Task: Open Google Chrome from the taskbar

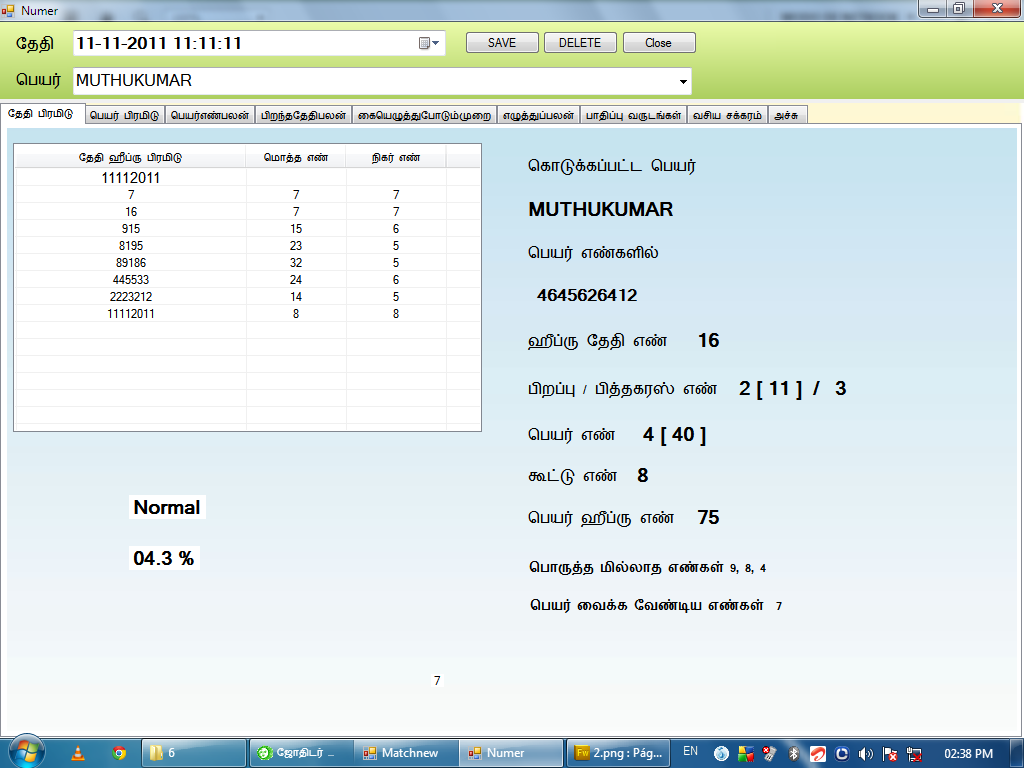Action: 119,753
